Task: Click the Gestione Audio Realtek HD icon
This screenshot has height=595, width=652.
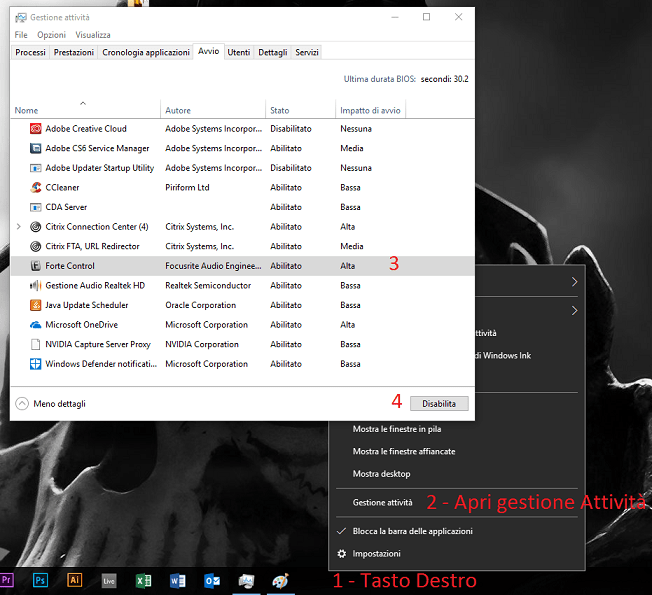Action: [x=36, y=285]
